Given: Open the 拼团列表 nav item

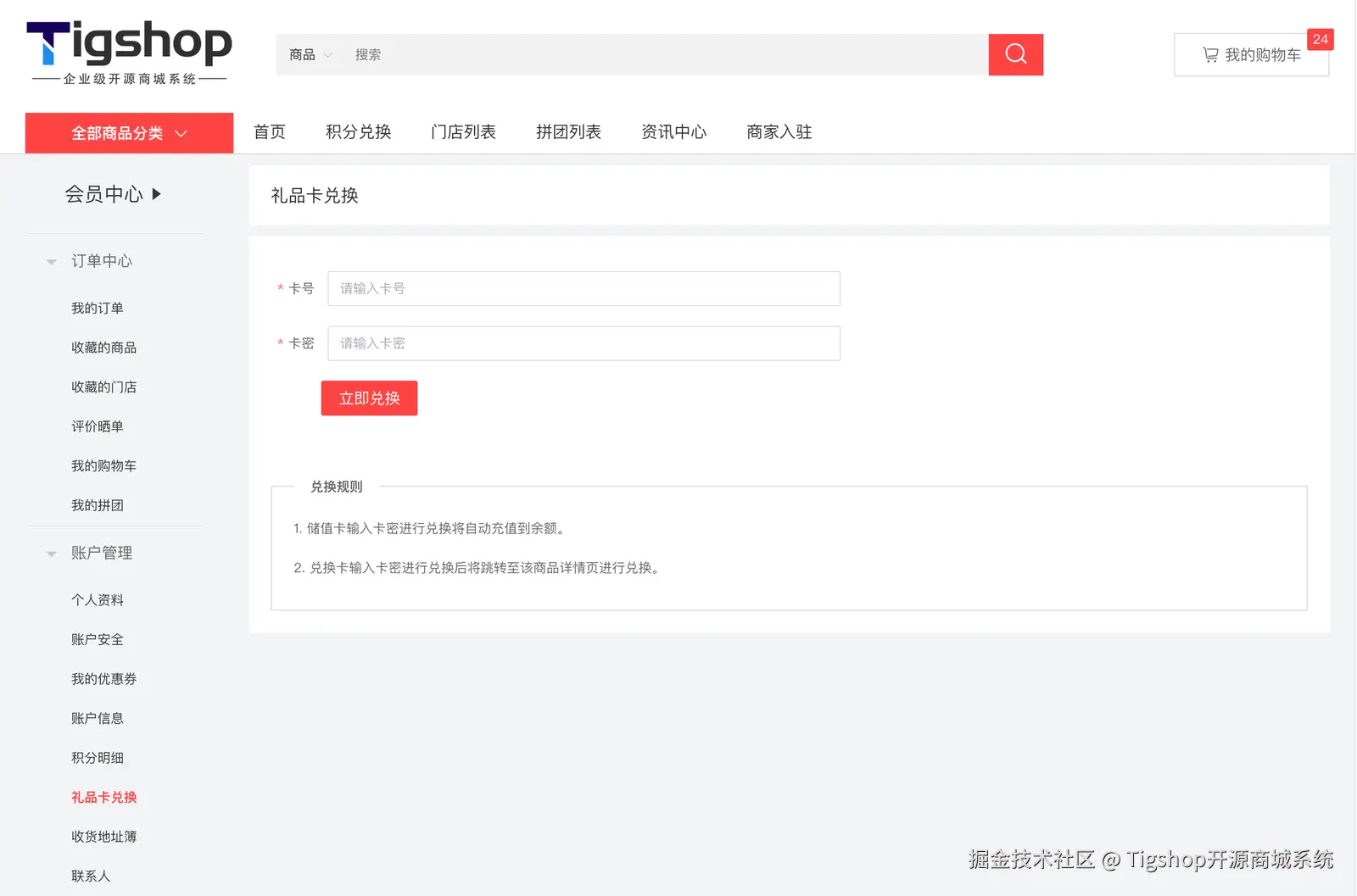Looking at the screenshot, I should (568, 132).
